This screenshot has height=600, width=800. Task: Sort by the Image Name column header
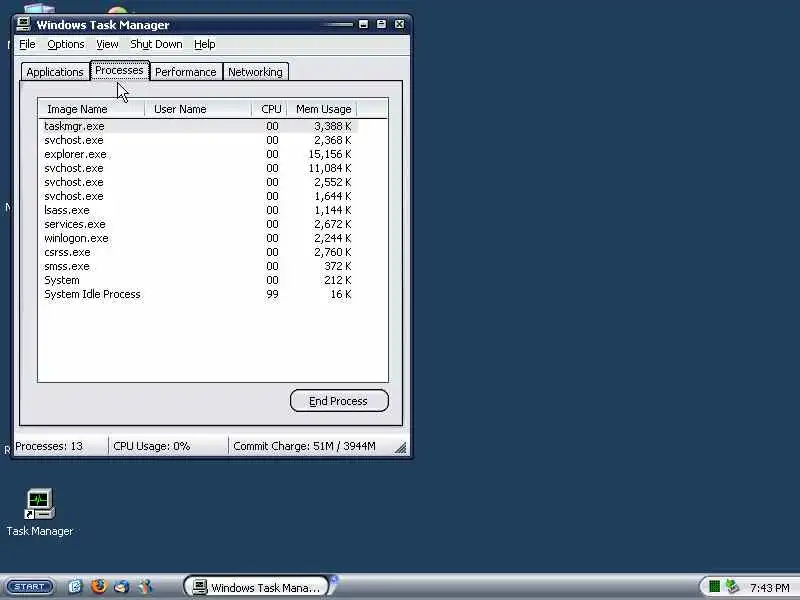pyautogui.click(x=91, y=109)
